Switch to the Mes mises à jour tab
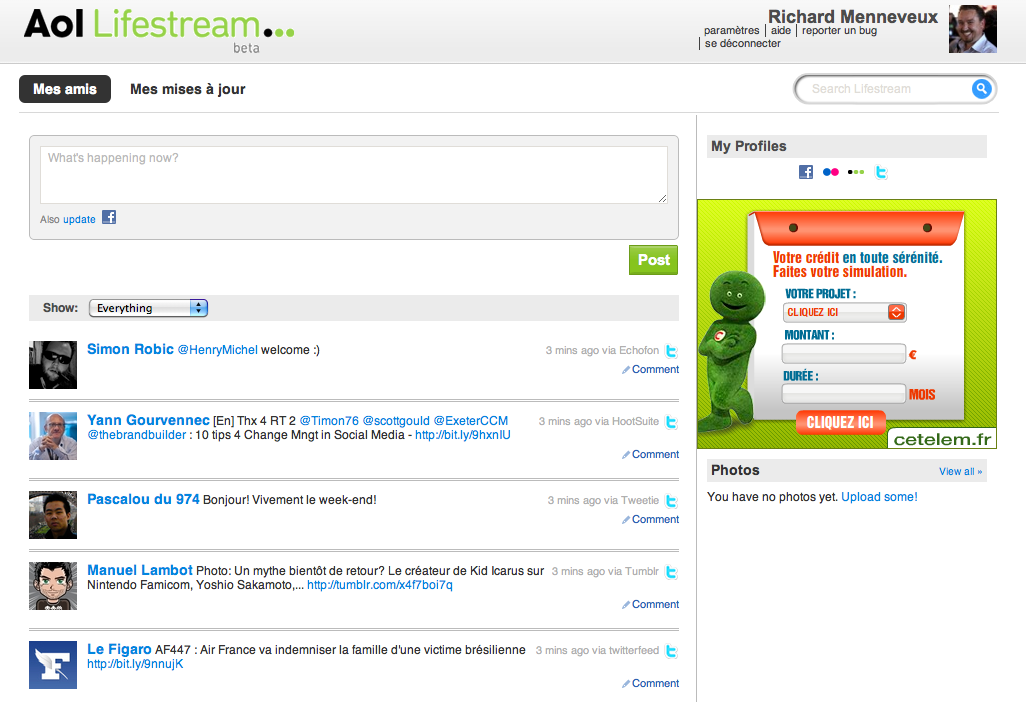The image size is (1026, 702). (188, 89)
